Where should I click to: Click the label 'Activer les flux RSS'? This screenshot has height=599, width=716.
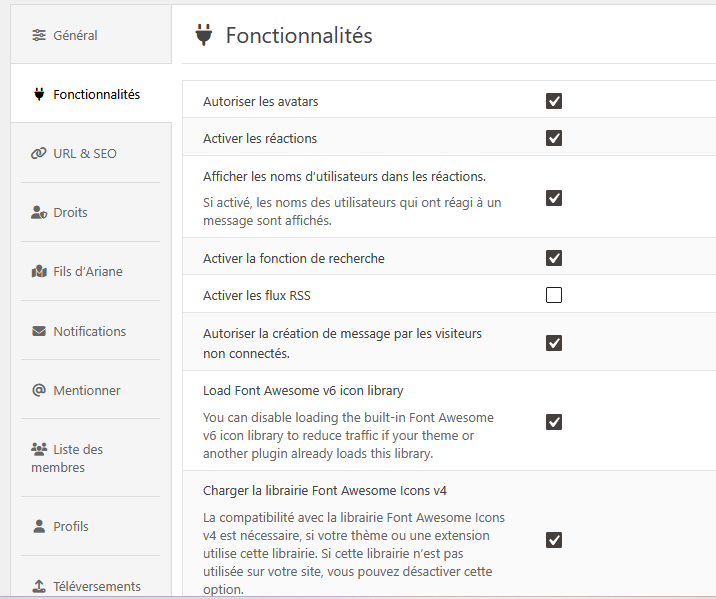click(257, 295)
